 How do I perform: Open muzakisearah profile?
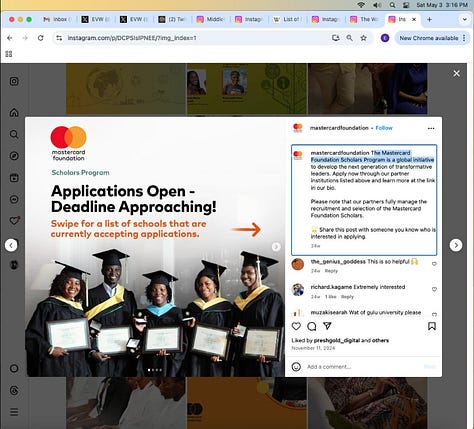tap(329, 312)
